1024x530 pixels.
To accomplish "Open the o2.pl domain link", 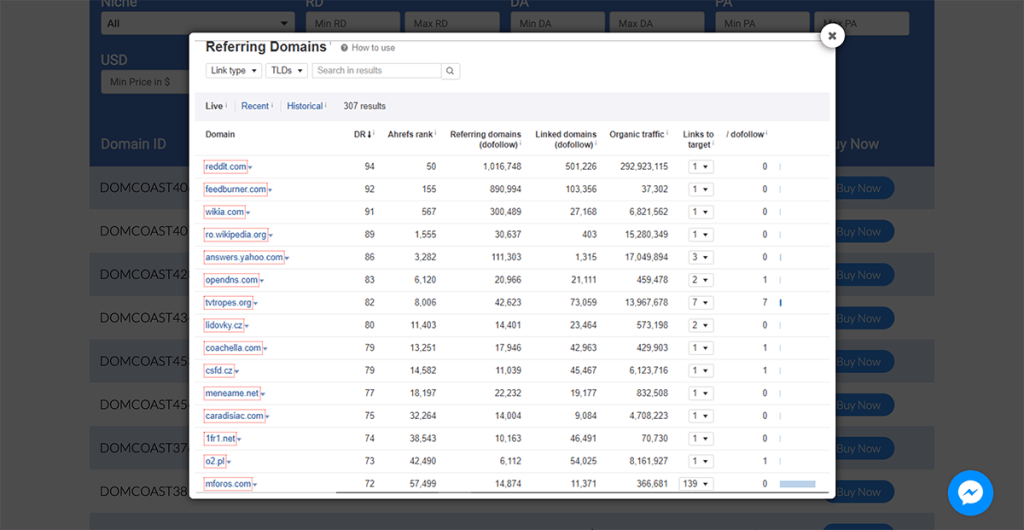I will pos(215,461).
